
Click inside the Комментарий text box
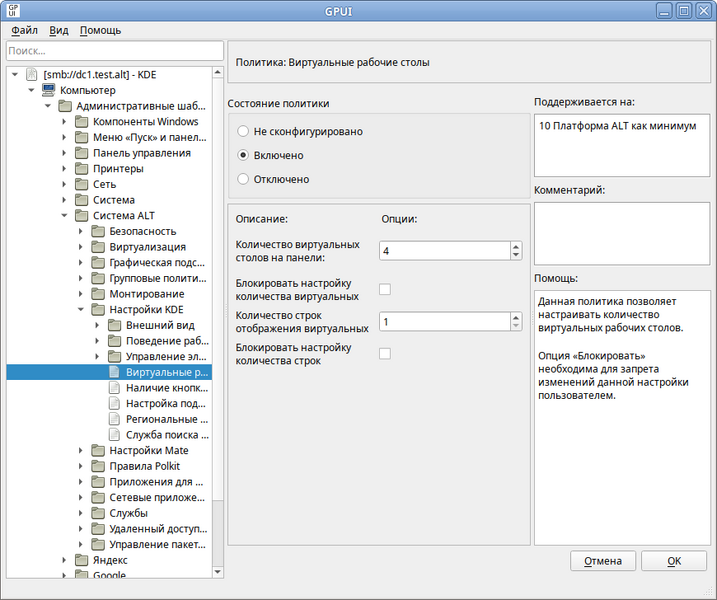click(622, 233)
